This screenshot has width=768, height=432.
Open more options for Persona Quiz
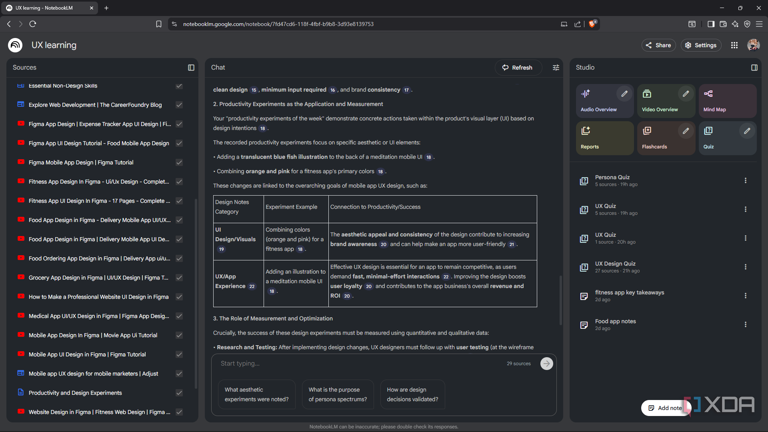(x=745, y=181)
